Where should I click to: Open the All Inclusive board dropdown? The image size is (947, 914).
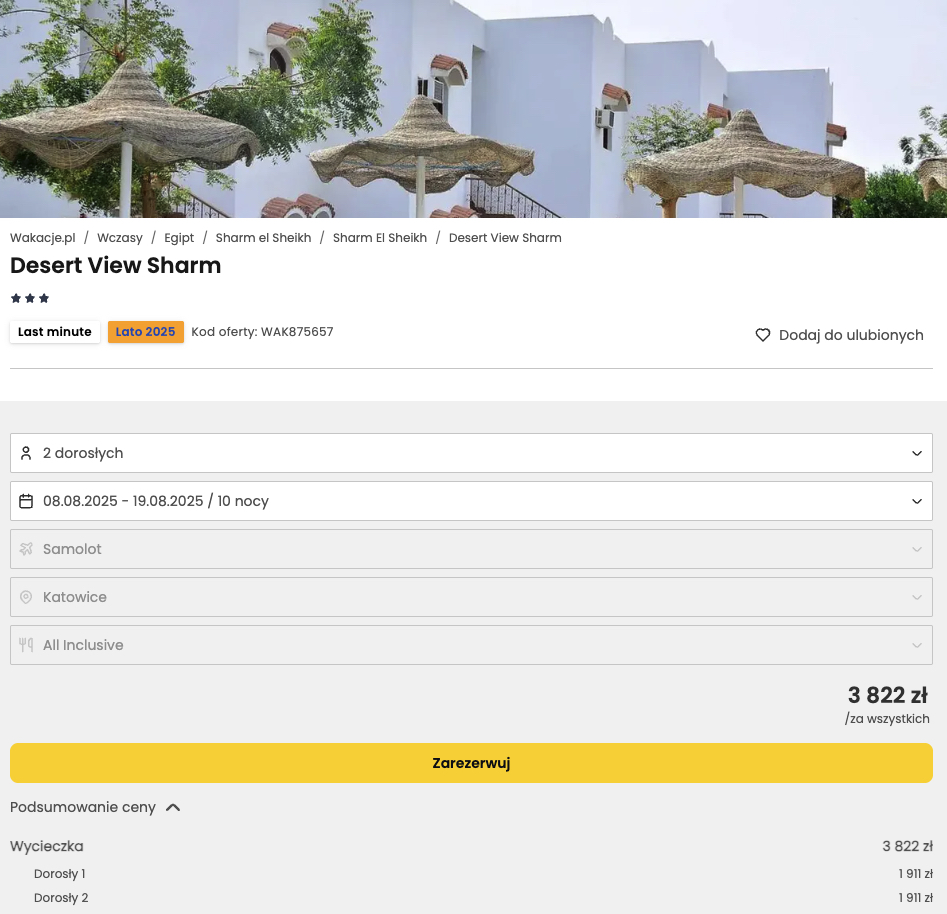pos(471,645)
